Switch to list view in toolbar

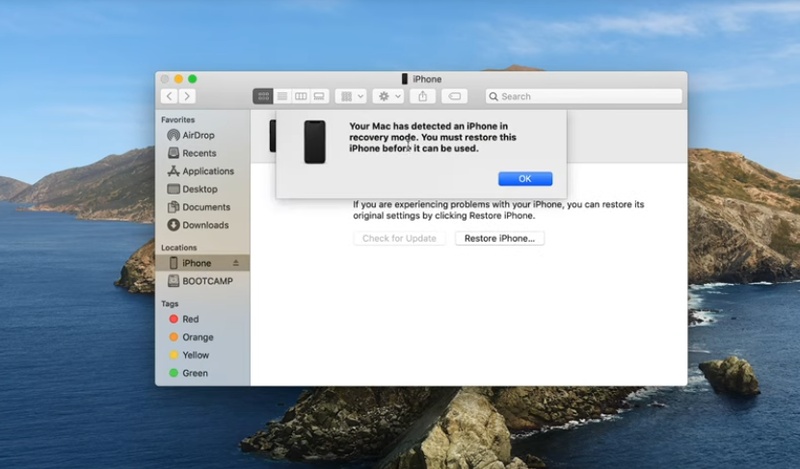(x=282, y=96)
